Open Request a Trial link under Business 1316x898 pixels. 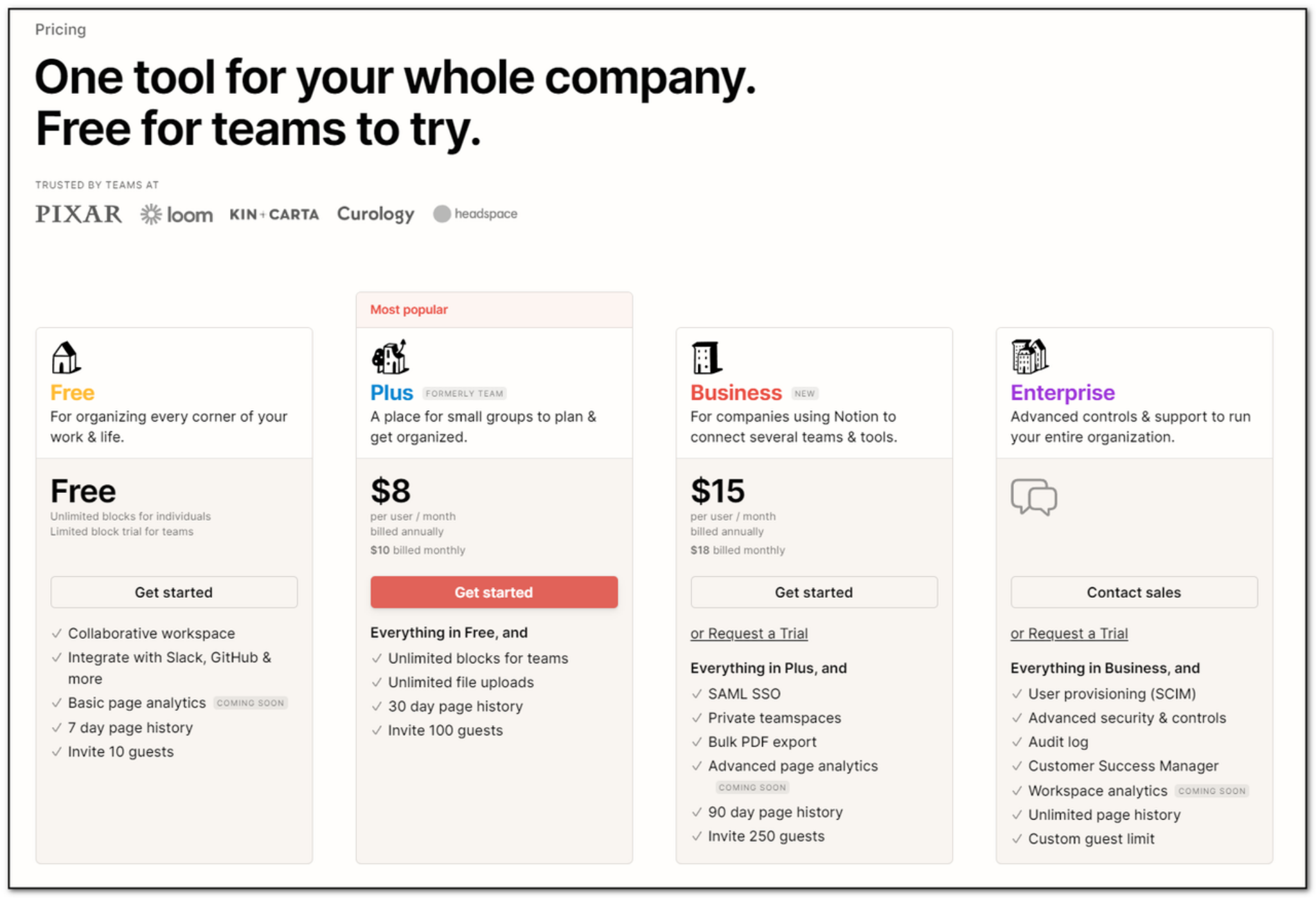coord(749,633)
